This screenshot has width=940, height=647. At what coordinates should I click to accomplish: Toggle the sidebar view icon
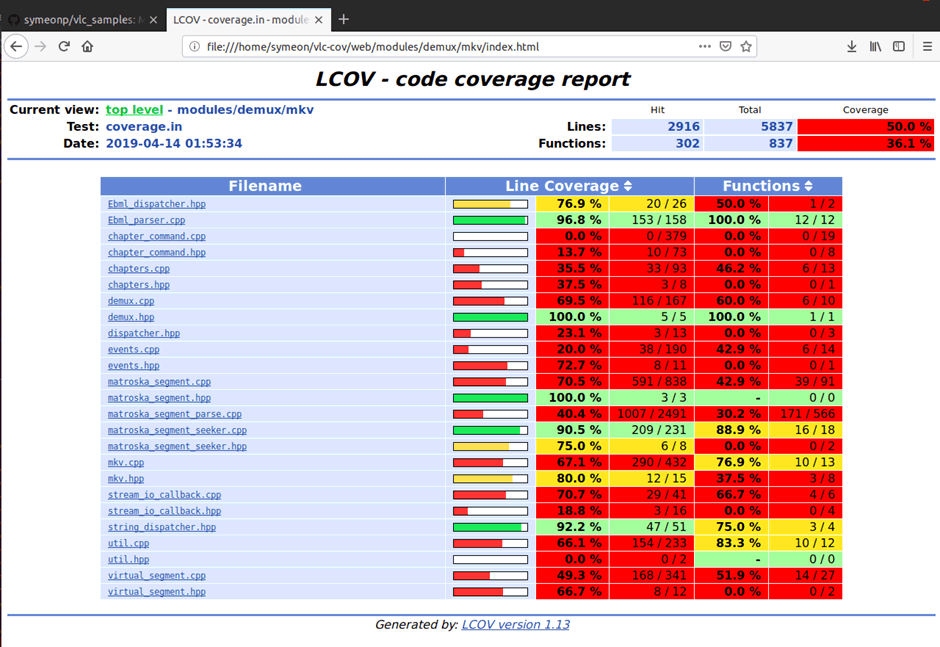[899, 46]
